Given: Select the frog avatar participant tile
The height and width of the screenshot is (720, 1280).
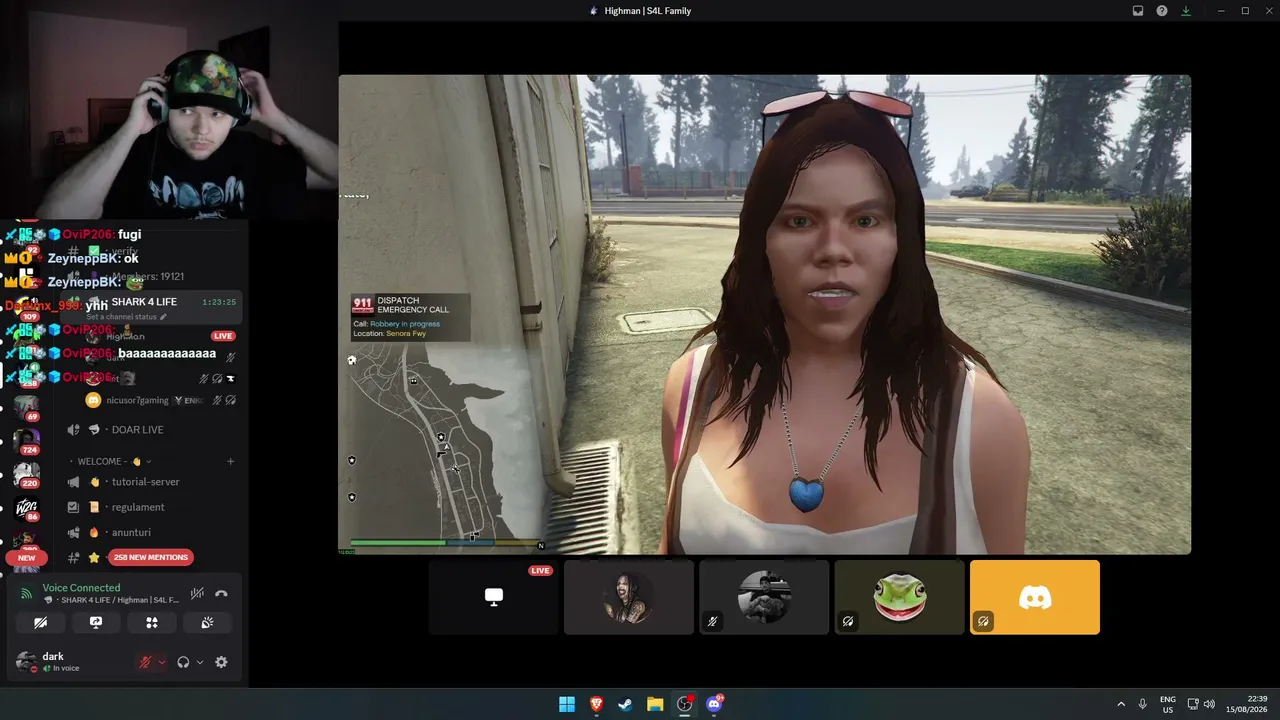Looking at the screenshot, I should point(899,597).
